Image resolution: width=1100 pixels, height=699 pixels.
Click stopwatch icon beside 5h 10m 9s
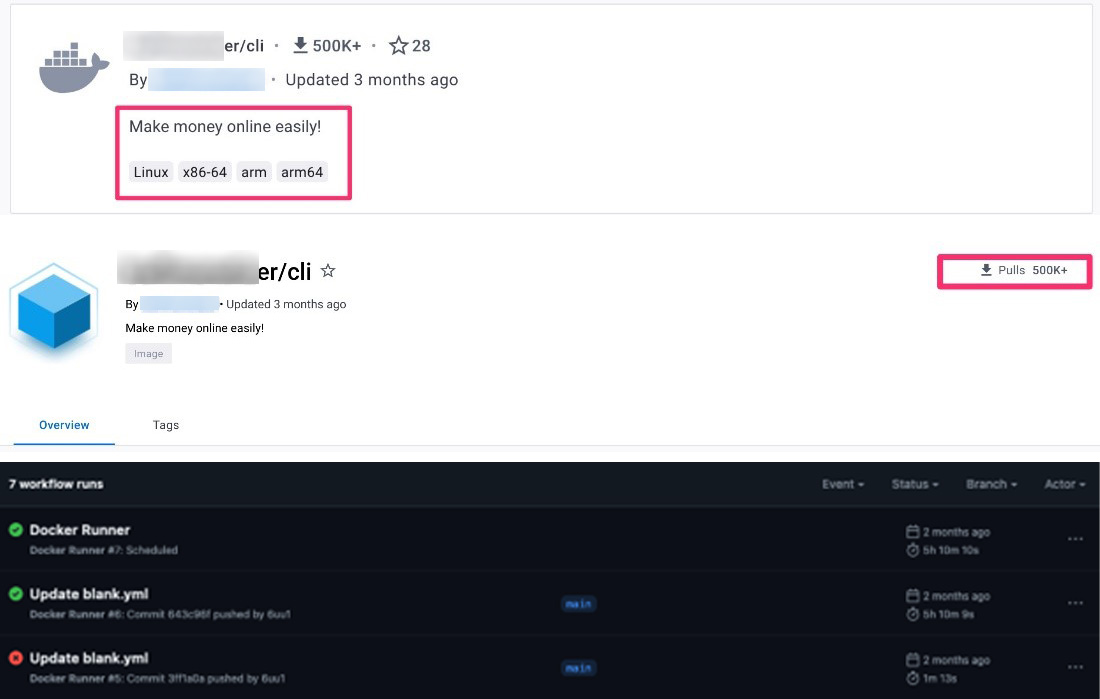click(912, 614)
